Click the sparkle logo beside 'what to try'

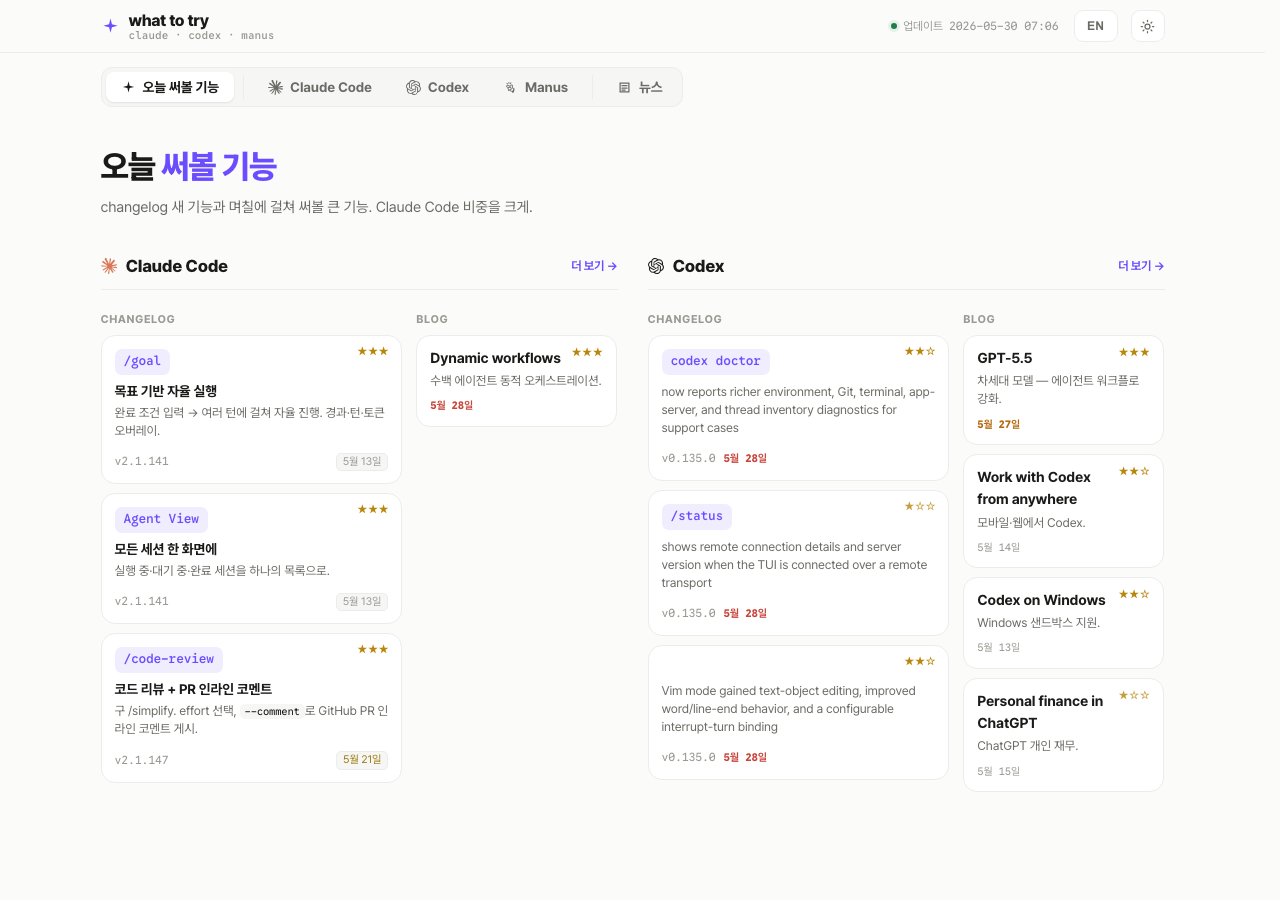(x=110, y=26)
